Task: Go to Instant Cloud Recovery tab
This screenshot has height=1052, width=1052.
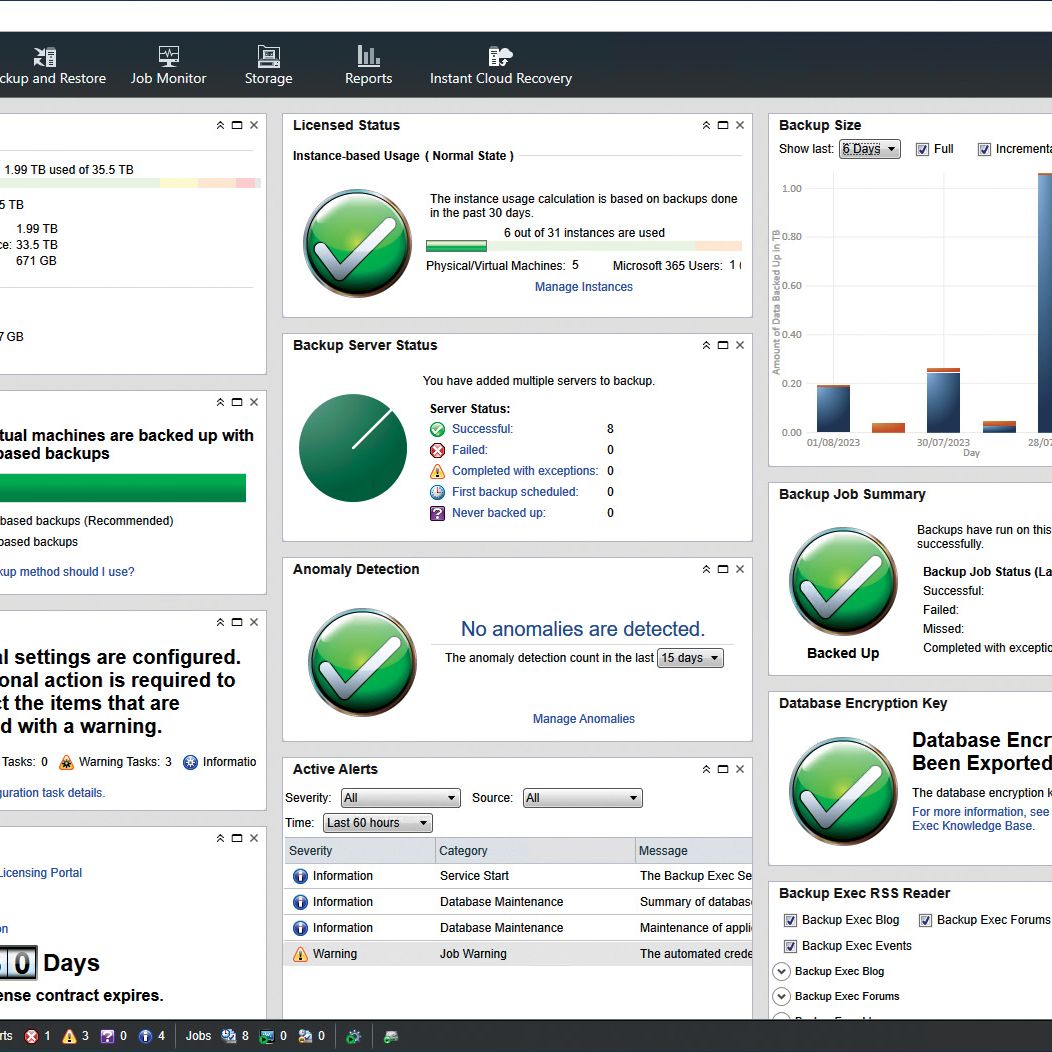Action: point(501,66)
